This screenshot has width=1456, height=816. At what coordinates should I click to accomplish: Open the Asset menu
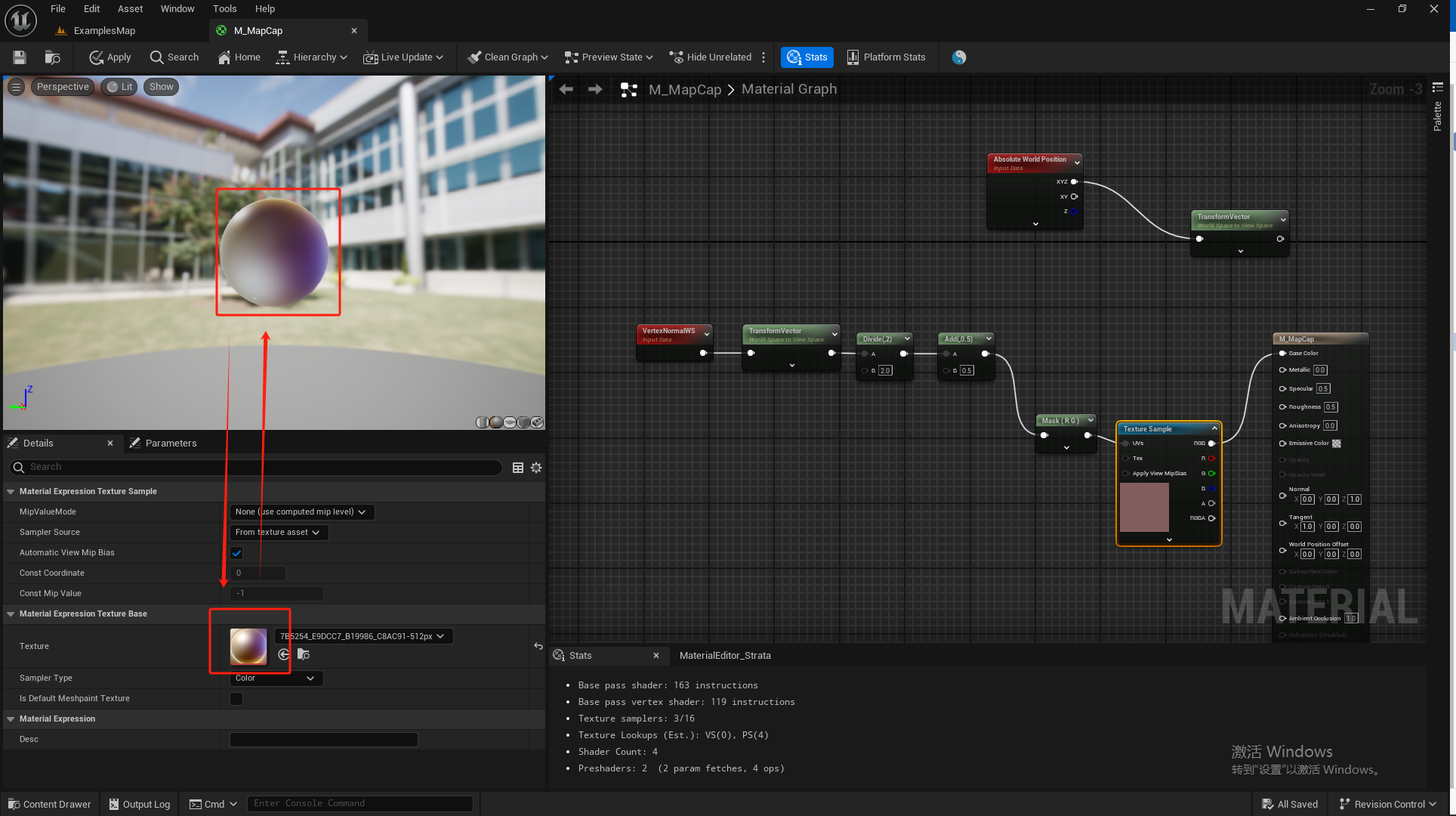tap(130, 9)
